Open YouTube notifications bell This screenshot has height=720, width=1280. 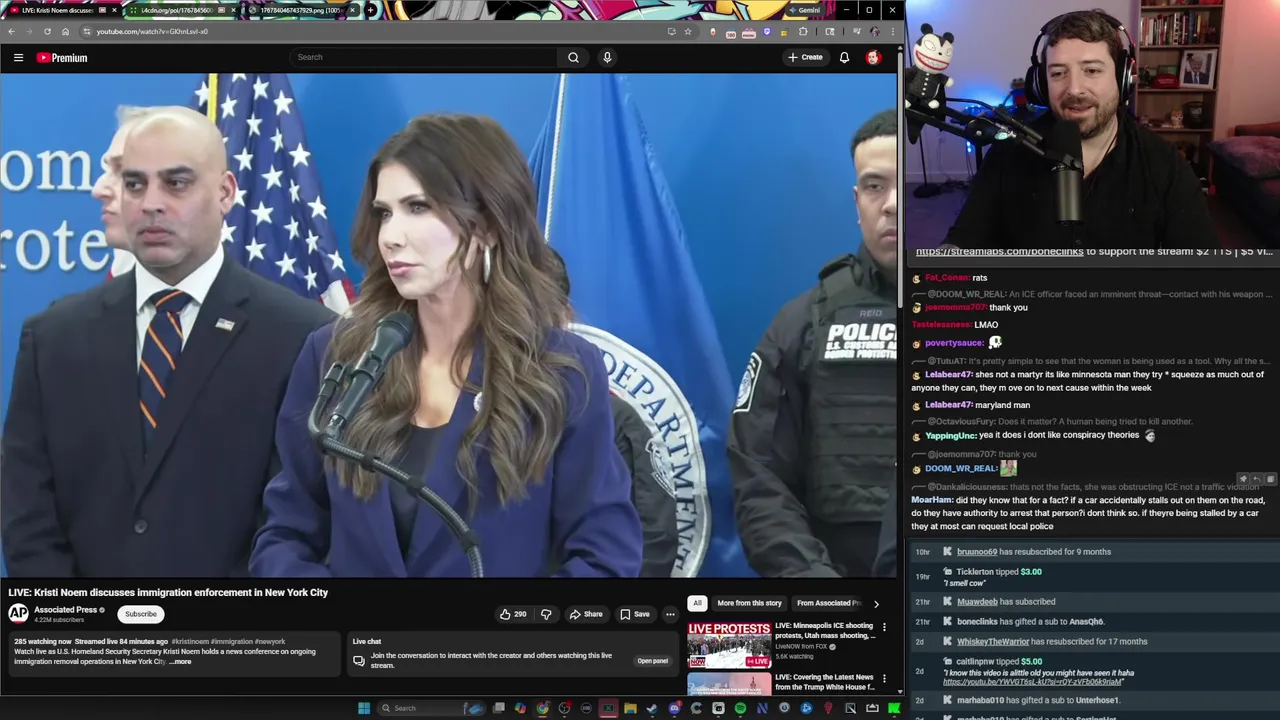point(844,57)
